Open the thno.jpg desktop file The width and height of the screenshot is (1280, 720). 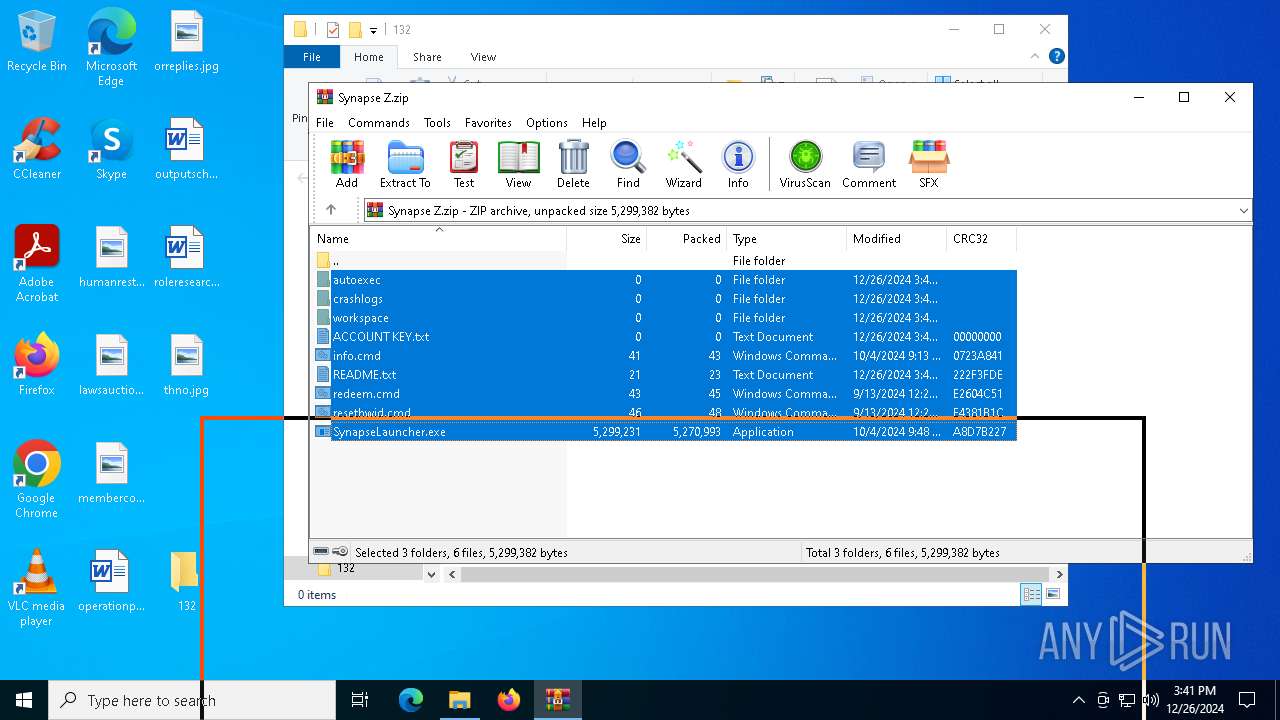click(x=186, y=365)
